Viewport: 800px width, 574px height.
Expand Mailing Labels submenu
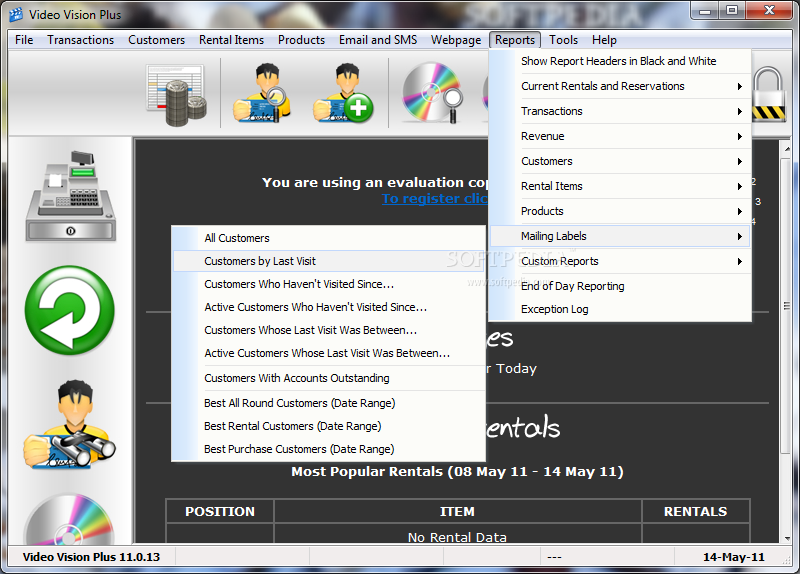[x=620, y=236]
